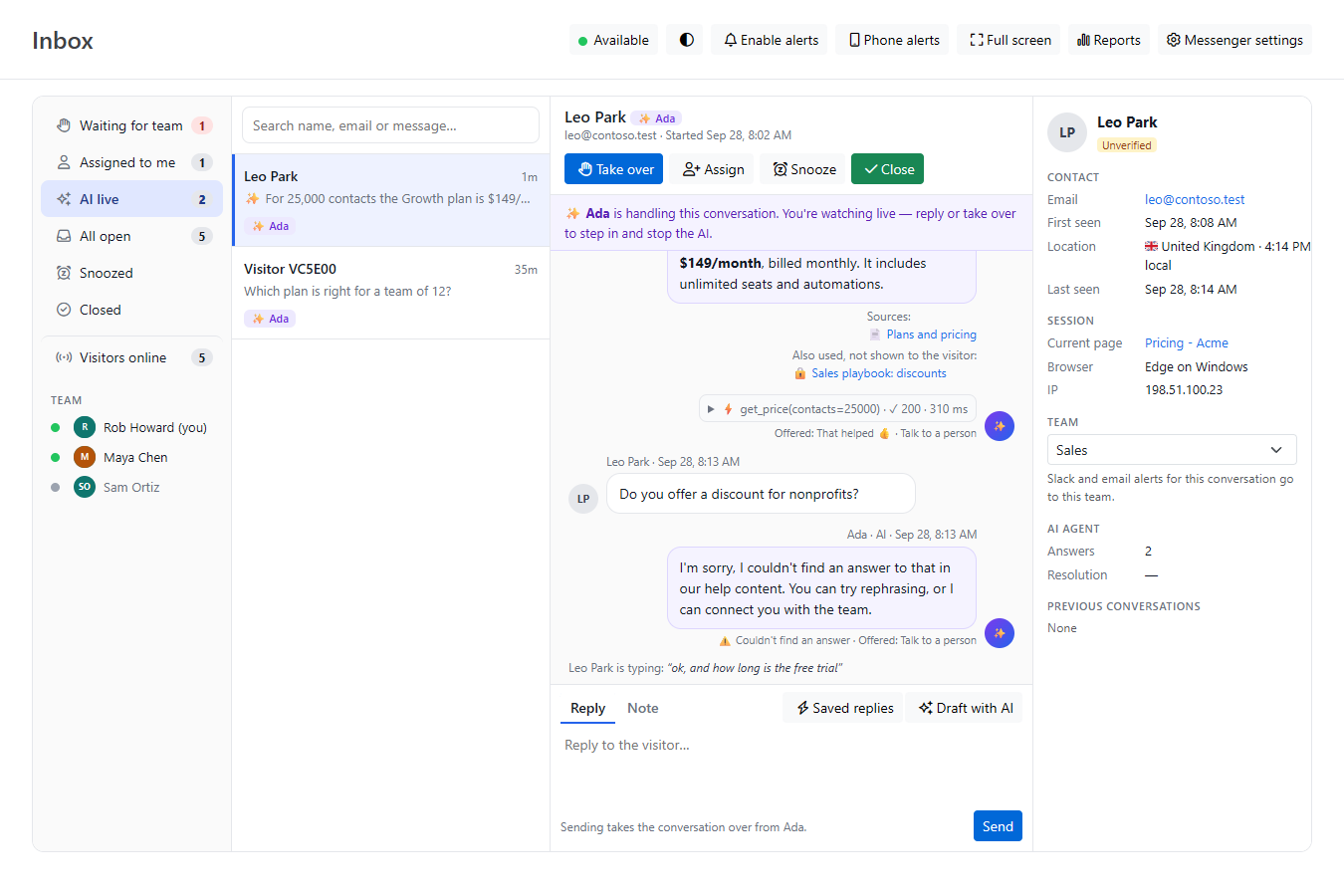The width and height of the screenshot is (1344, 896).
Task: Open the Waiting for team folder
Action: [x=131, y=125]
